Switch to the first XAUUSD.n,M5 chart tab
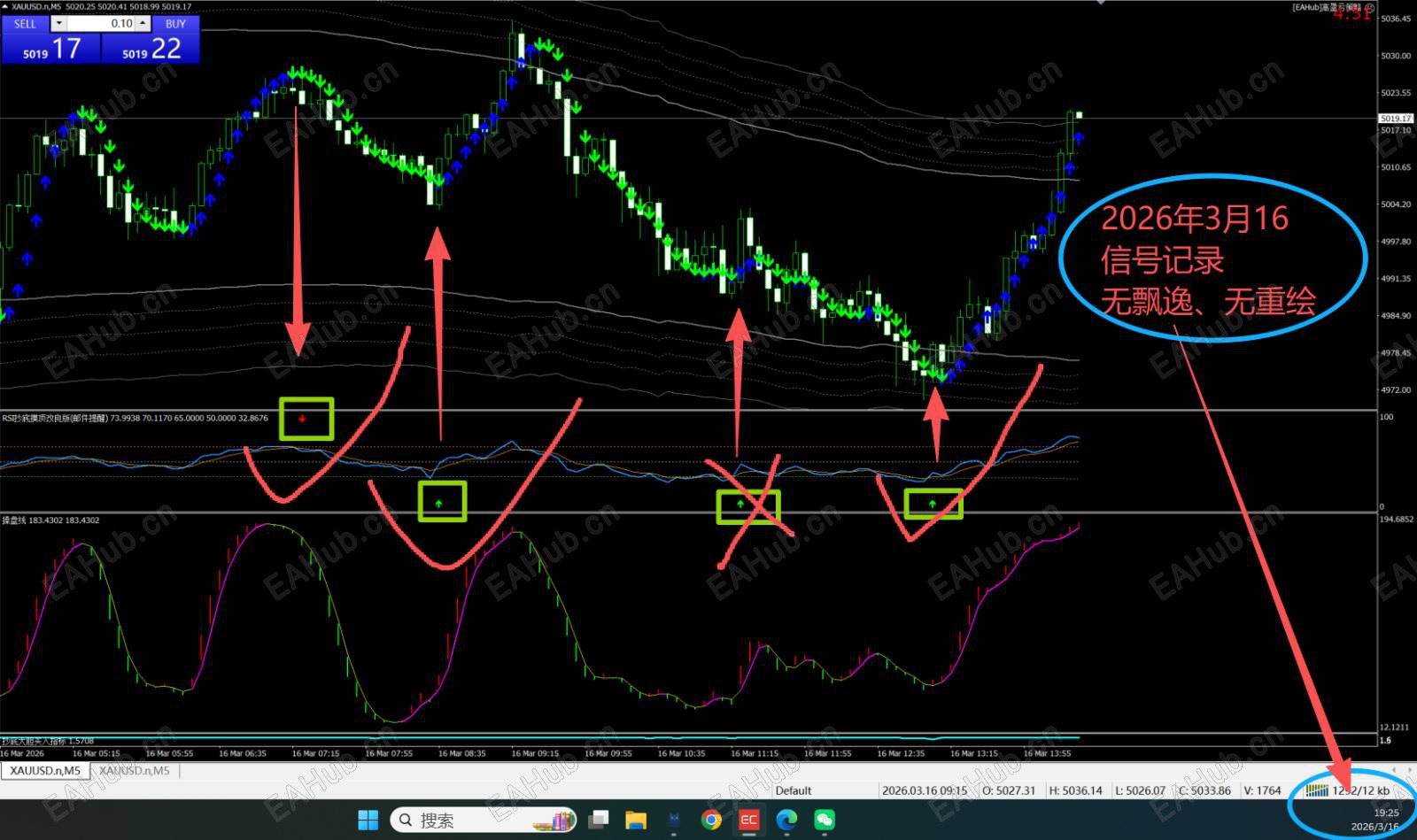The width and height of the screenshot is (1417, 840). click(x=45, y=771)
